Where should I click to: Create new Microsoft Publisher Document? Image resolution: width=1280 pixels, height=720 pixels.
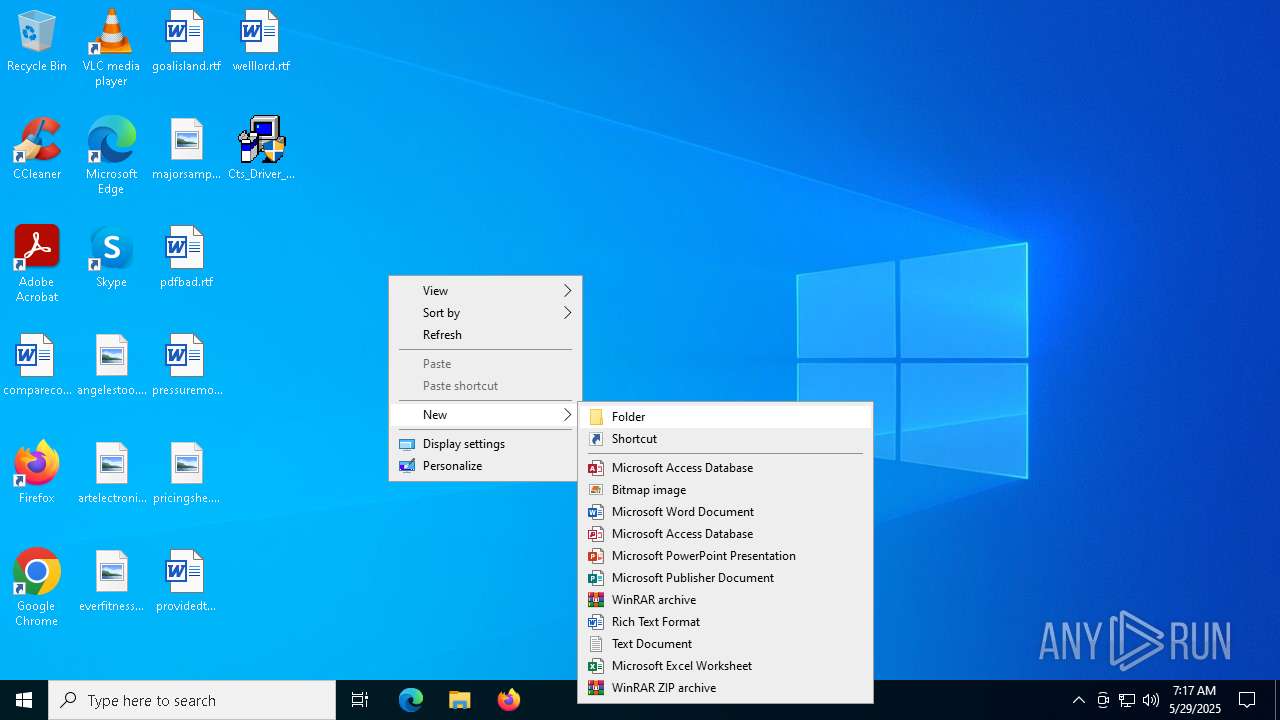[725, 578]
